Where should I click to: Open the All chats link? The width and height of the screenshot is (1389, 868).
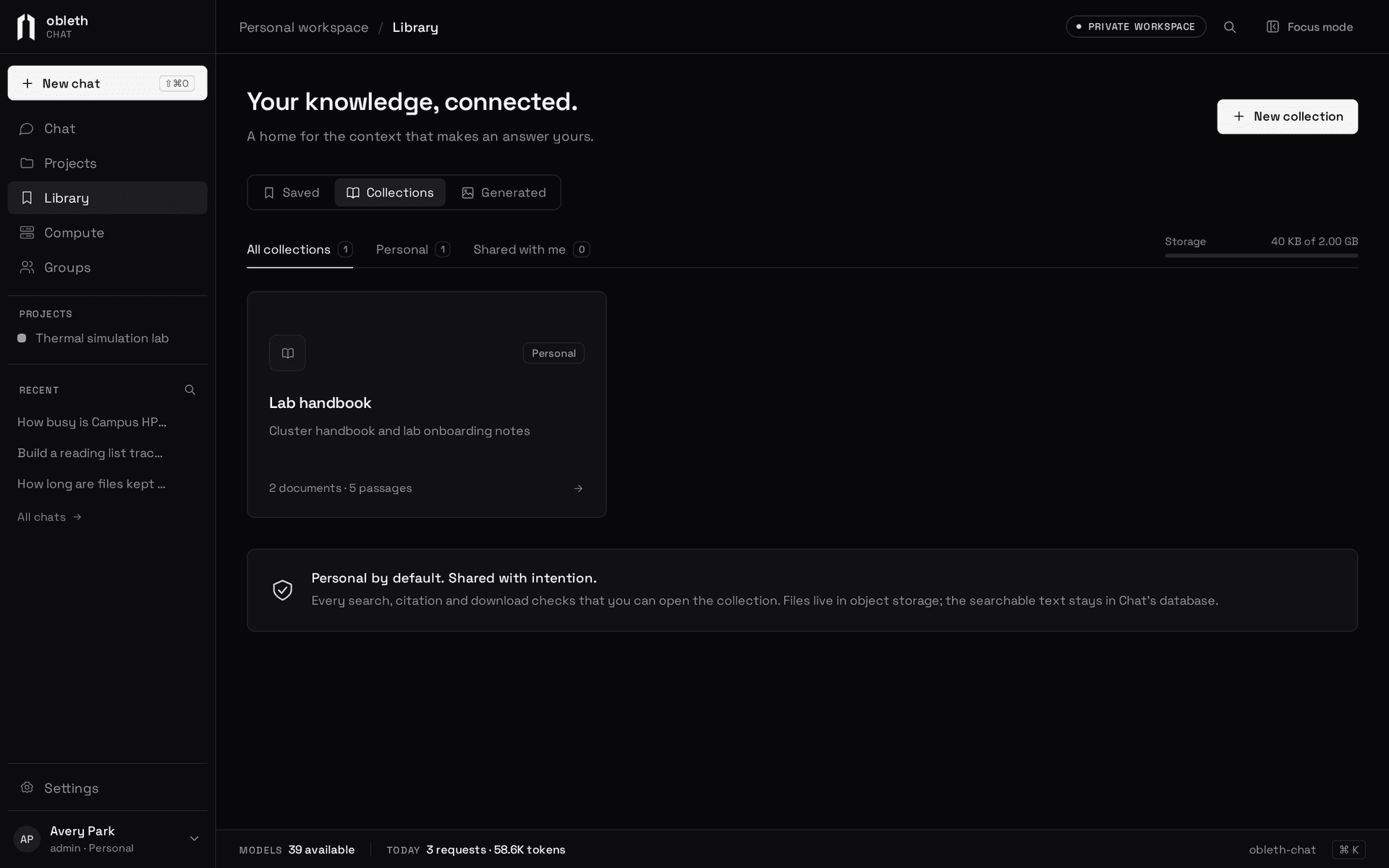[50, 517]
